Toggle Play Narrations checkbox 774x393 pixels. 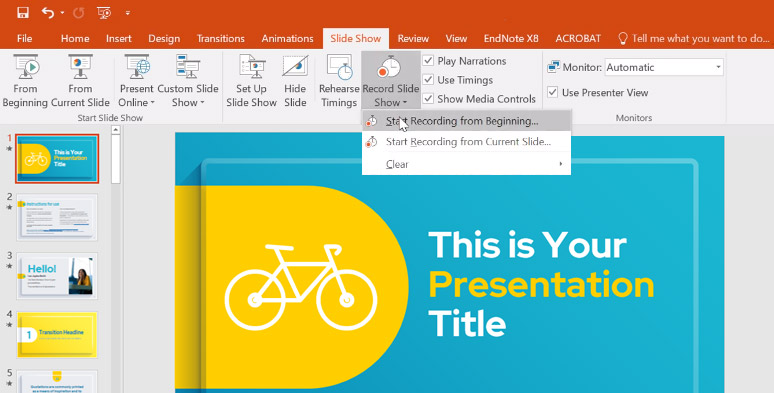tap(428, 61)
